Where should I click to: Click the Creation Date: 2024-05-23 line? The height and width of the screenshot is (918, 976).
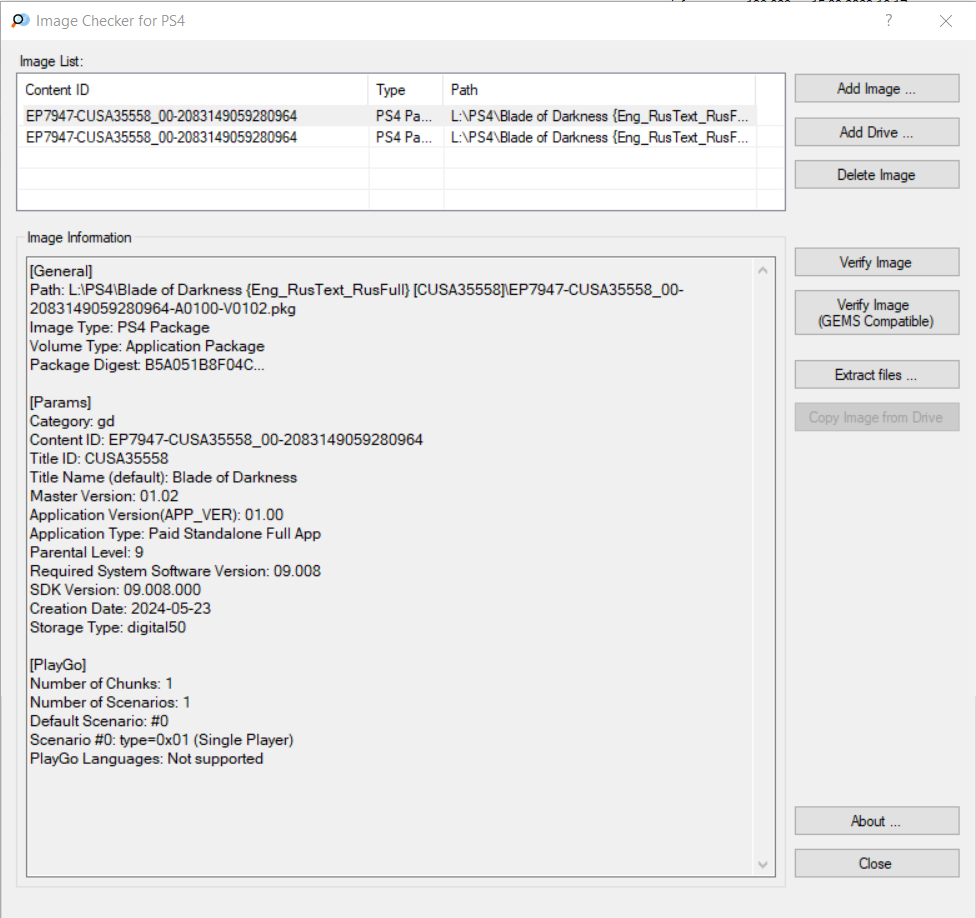pos(120,608)
